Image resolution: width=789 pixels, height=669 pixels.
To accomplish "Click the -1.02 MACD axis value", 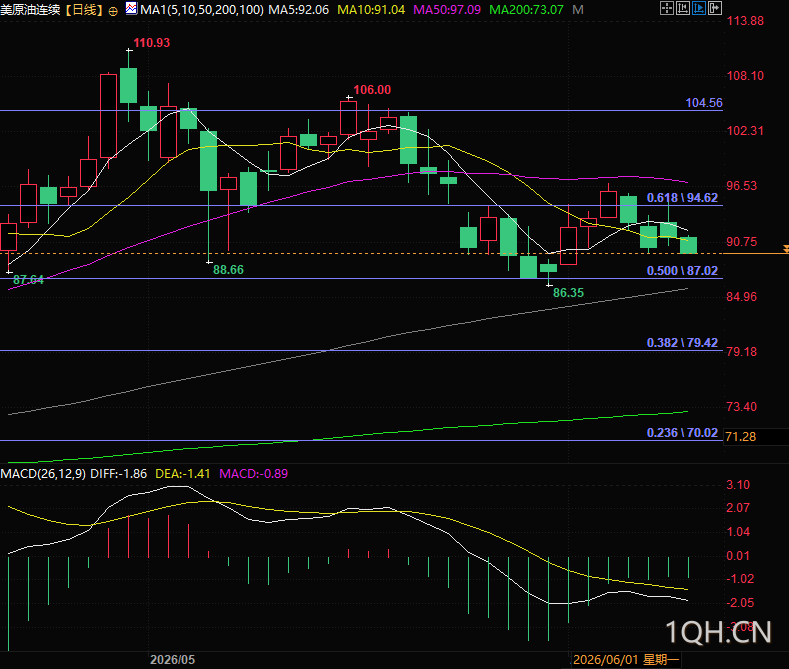I will coord(740,579).
